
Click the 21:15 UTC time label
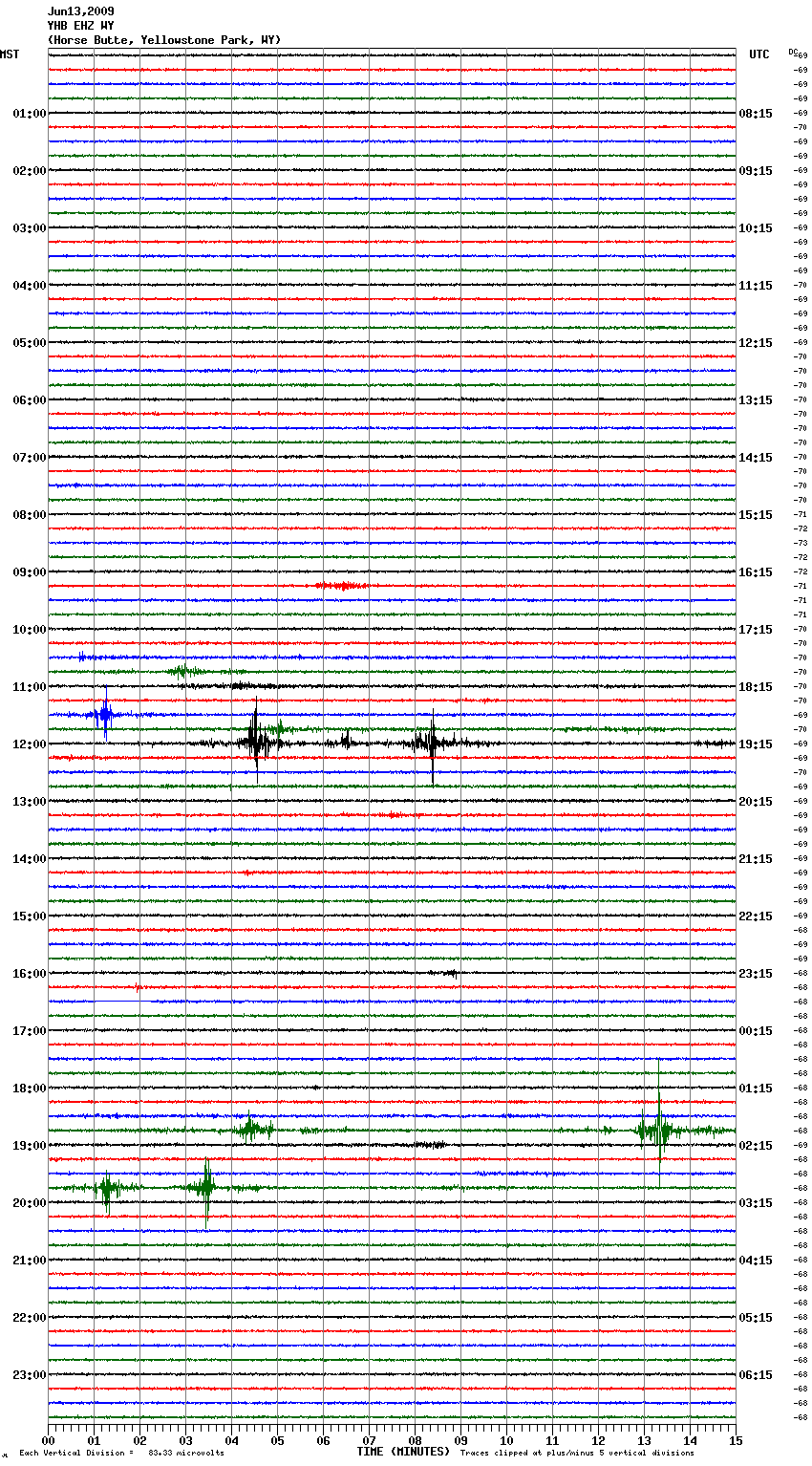pos(756,859)
